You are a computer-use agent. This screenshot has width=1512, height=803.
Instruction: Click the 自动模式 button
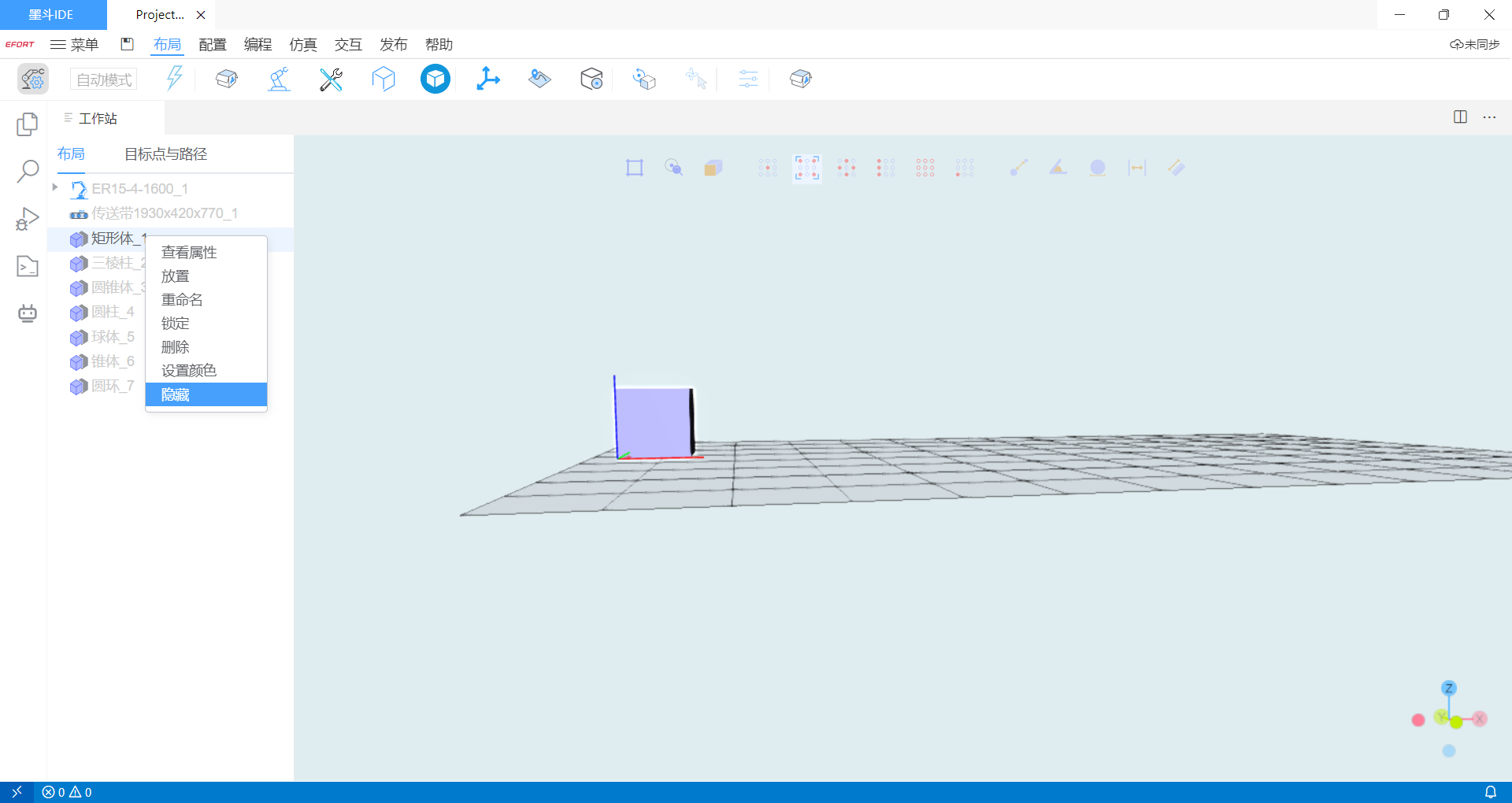[x=104, y=80]
